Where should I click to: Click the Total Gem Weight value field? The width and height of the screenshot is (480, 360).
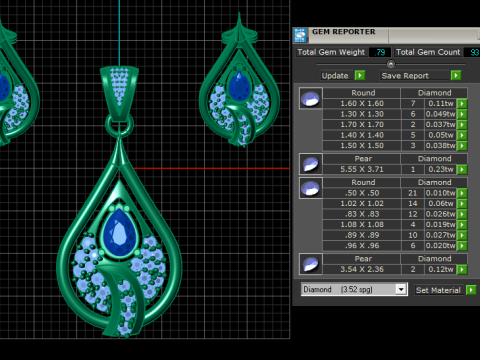tap(380, 52)
